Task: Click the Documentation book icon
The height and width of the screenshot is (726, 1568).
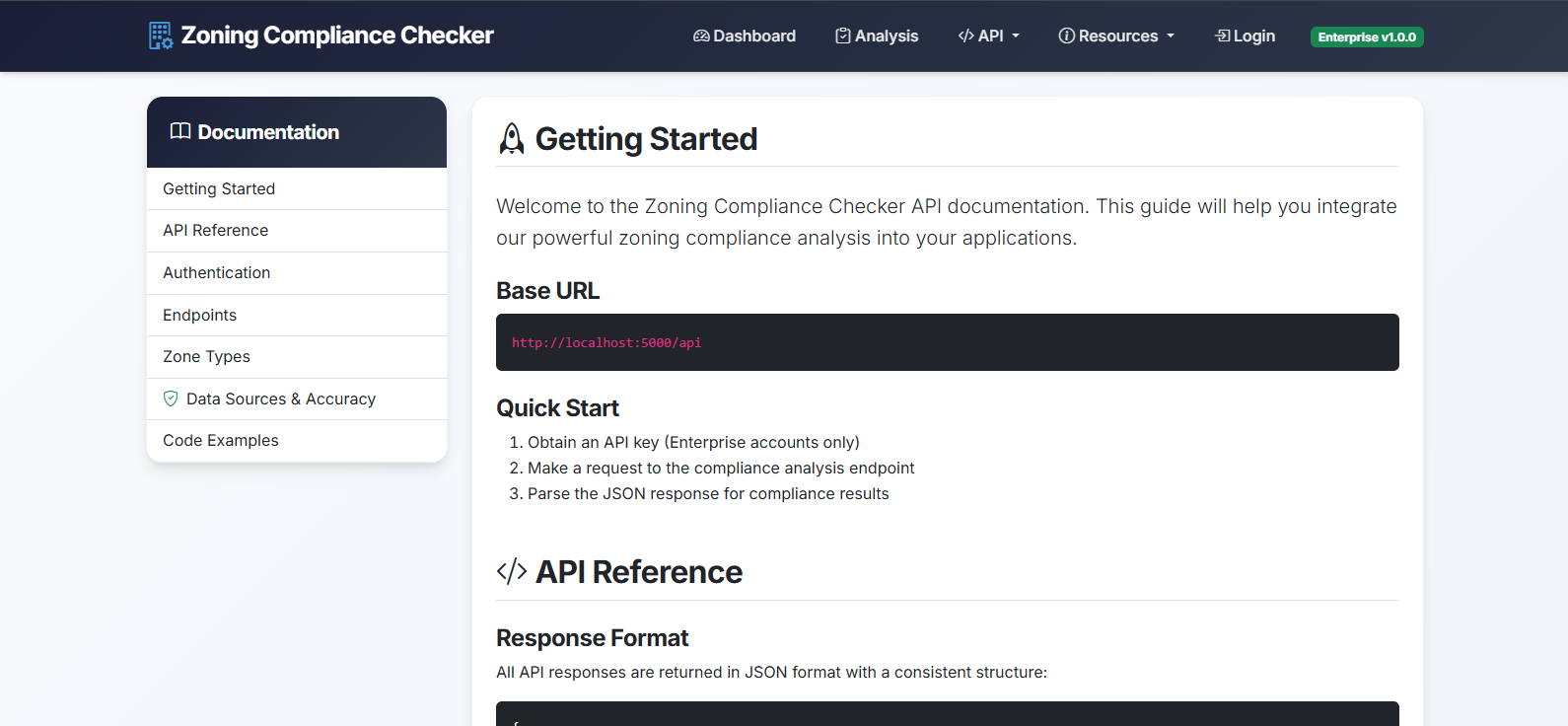Action: point(180,131)
